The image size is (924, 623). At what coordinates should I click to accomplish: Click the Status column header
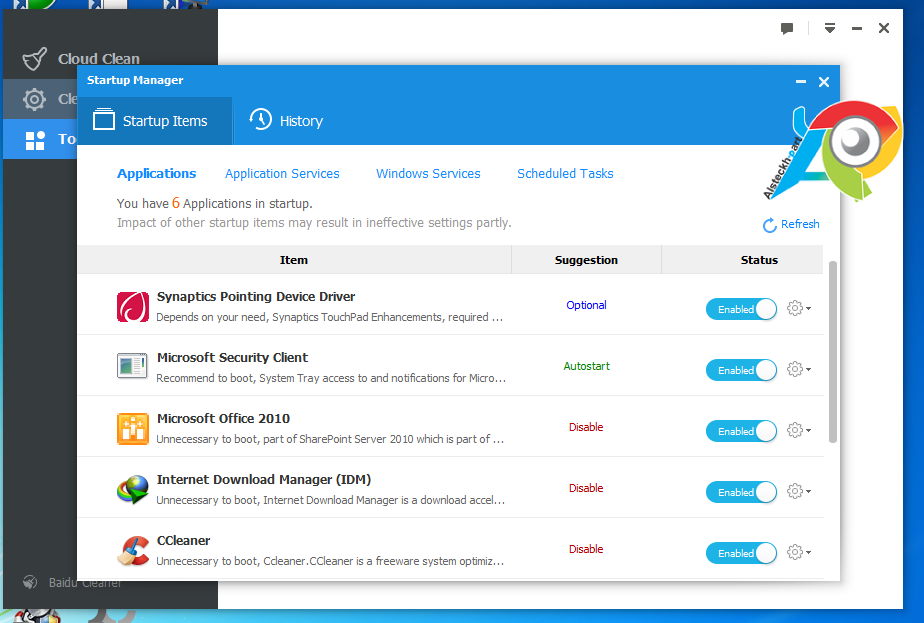pos(760,260)
